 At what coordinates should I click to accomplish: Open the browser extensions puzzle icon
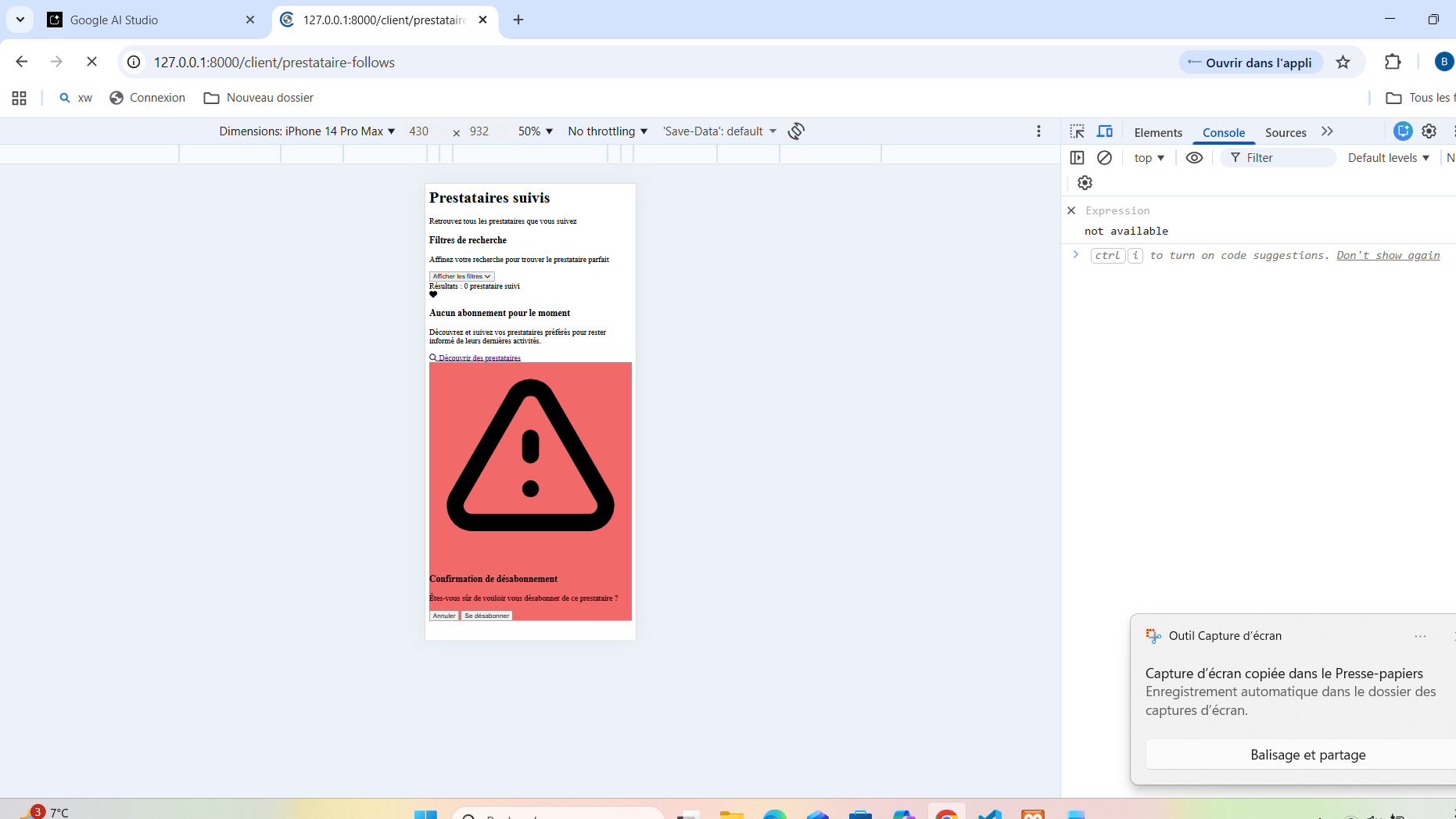point(1393,63)
